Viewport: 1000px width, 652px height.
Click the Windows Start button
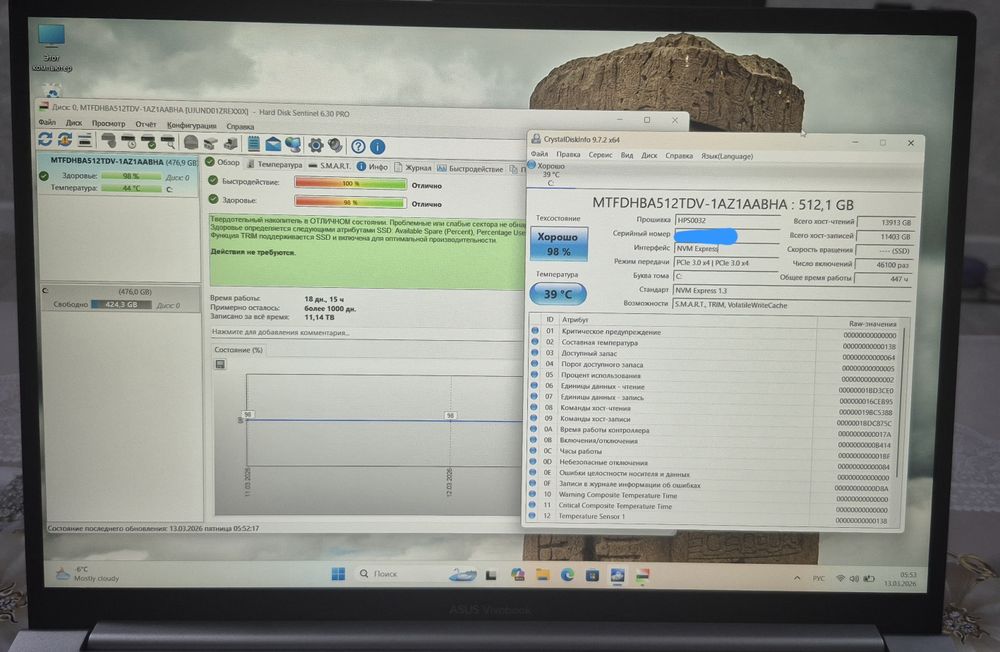tap(338, 574)
